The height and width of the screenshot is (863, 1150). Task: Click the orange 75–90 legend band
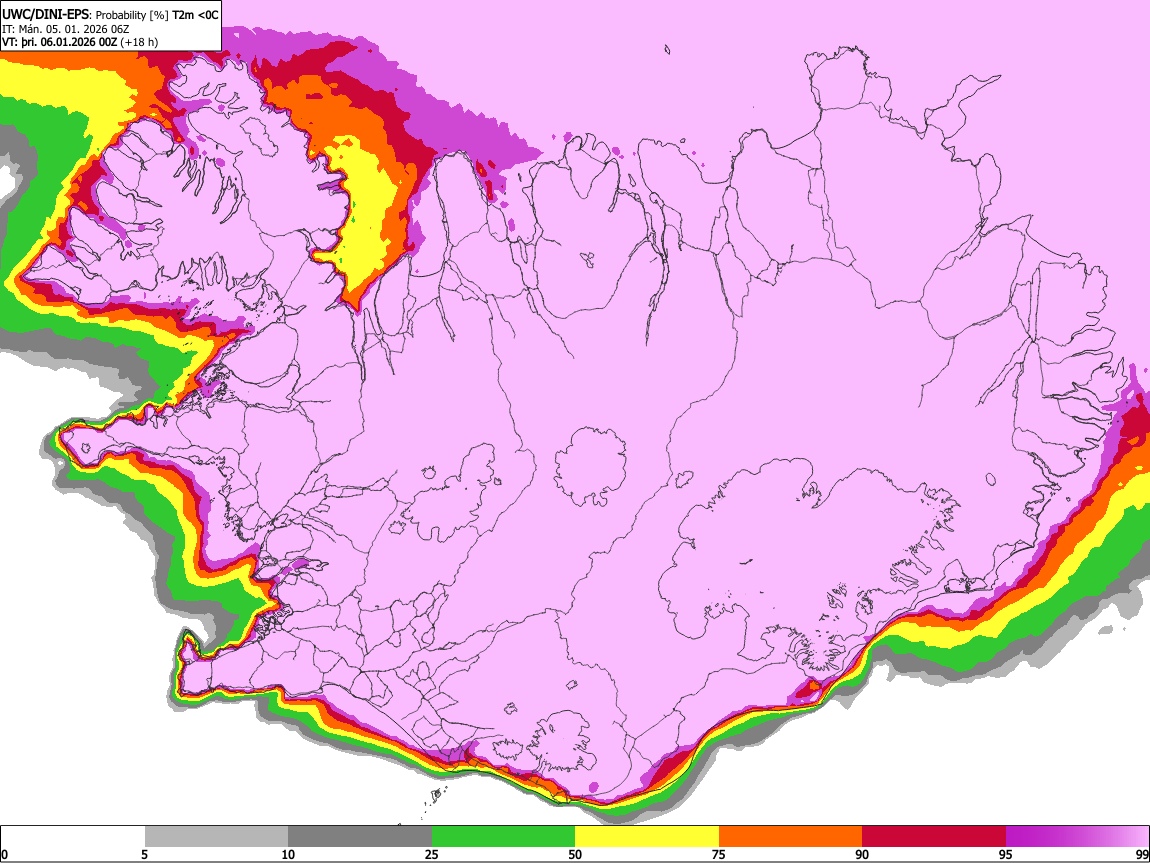click(790, 837)
